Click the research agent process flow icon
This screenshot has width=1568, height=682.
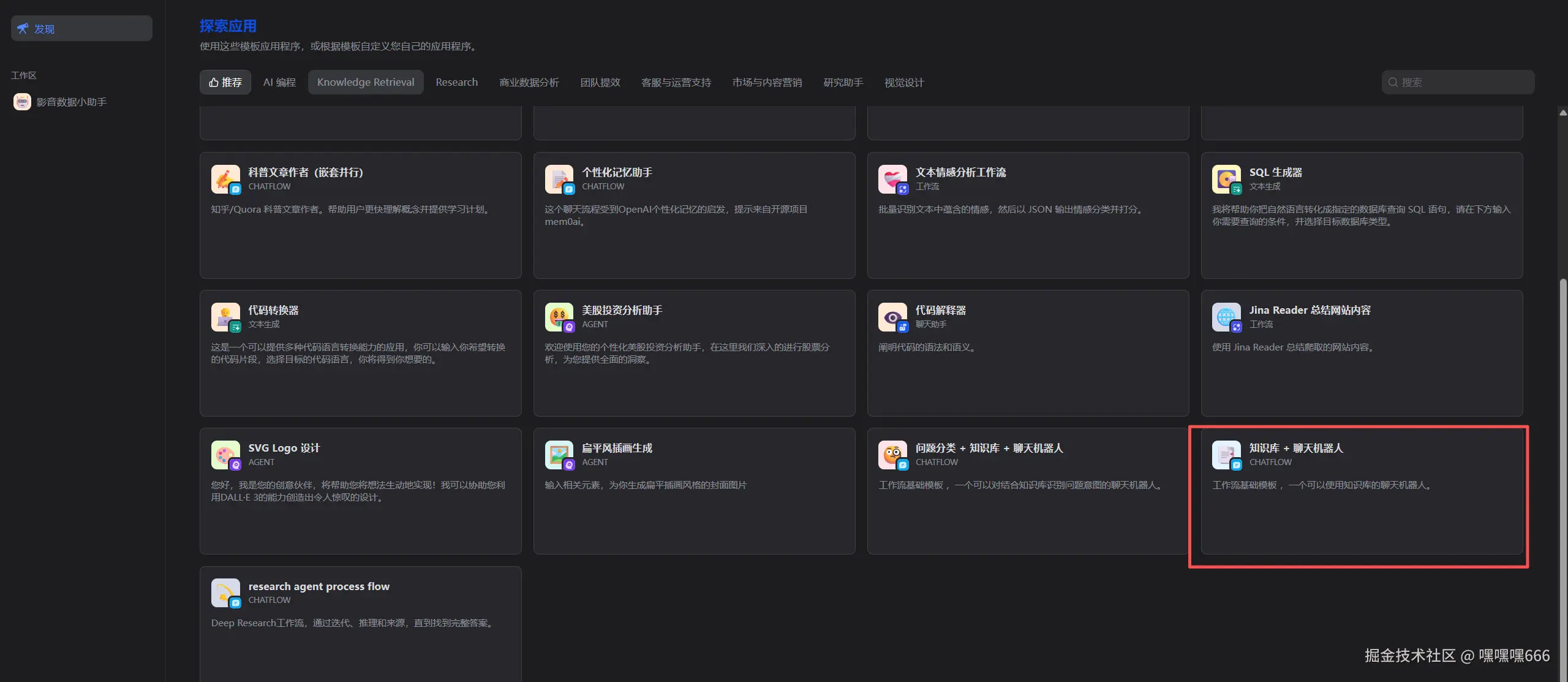coord(225,593)
